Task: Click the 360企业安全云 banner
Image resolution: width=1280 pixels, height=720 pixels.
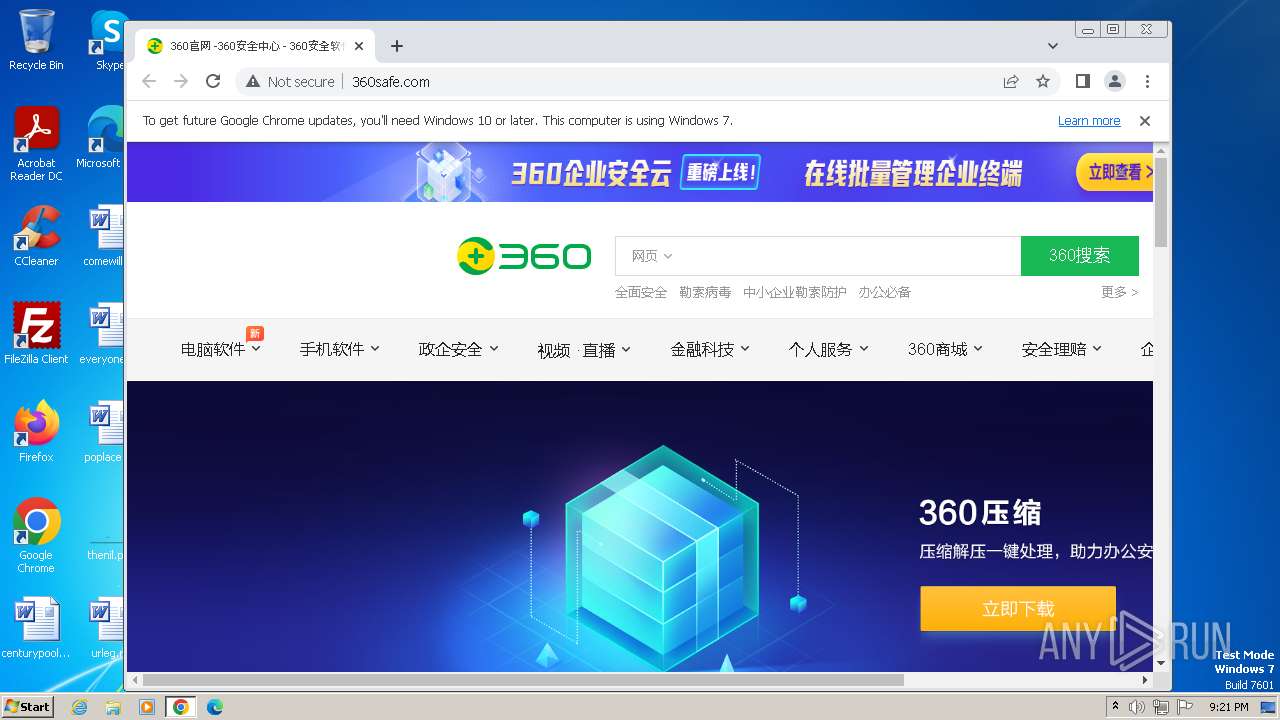Action: 640,172
